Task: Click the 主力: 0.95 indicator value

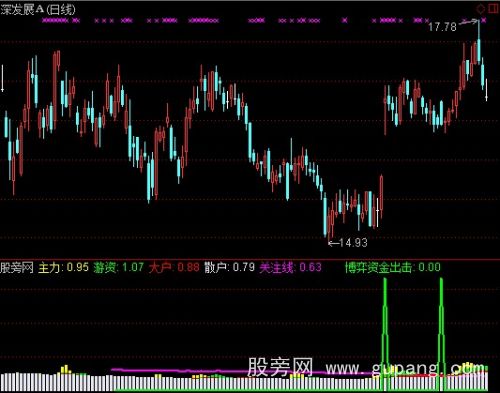Action: point(63,267)
